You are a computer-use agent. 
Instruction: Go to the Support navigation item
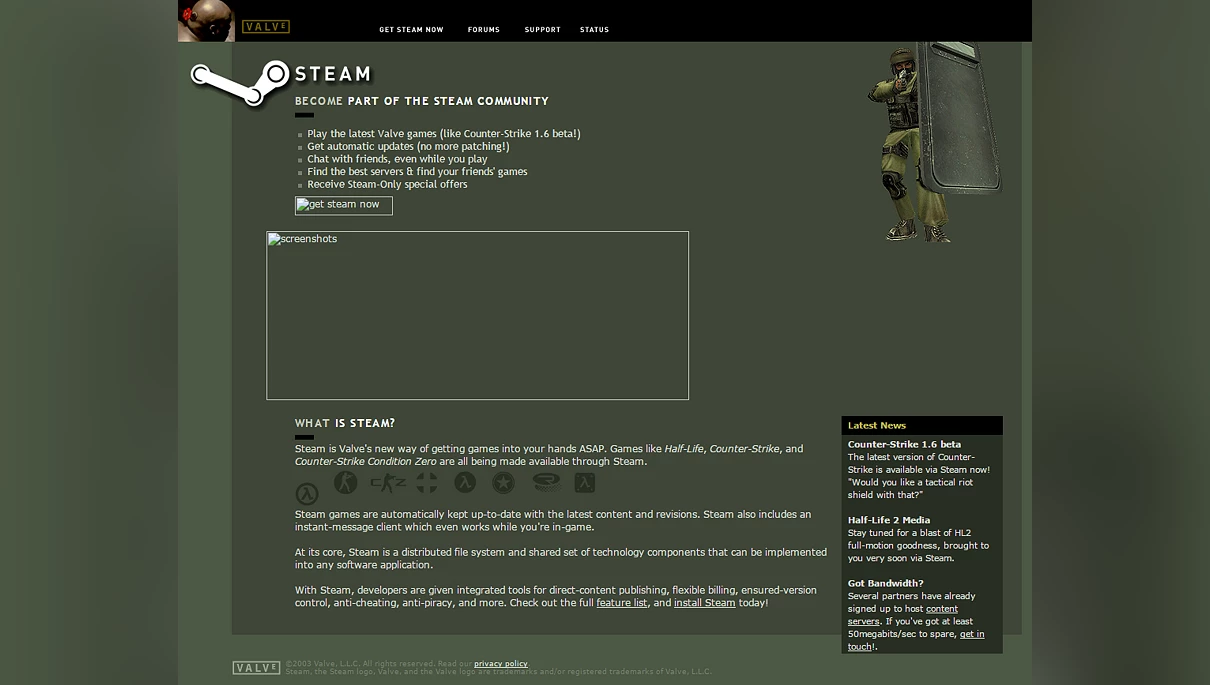pos(543,30)
